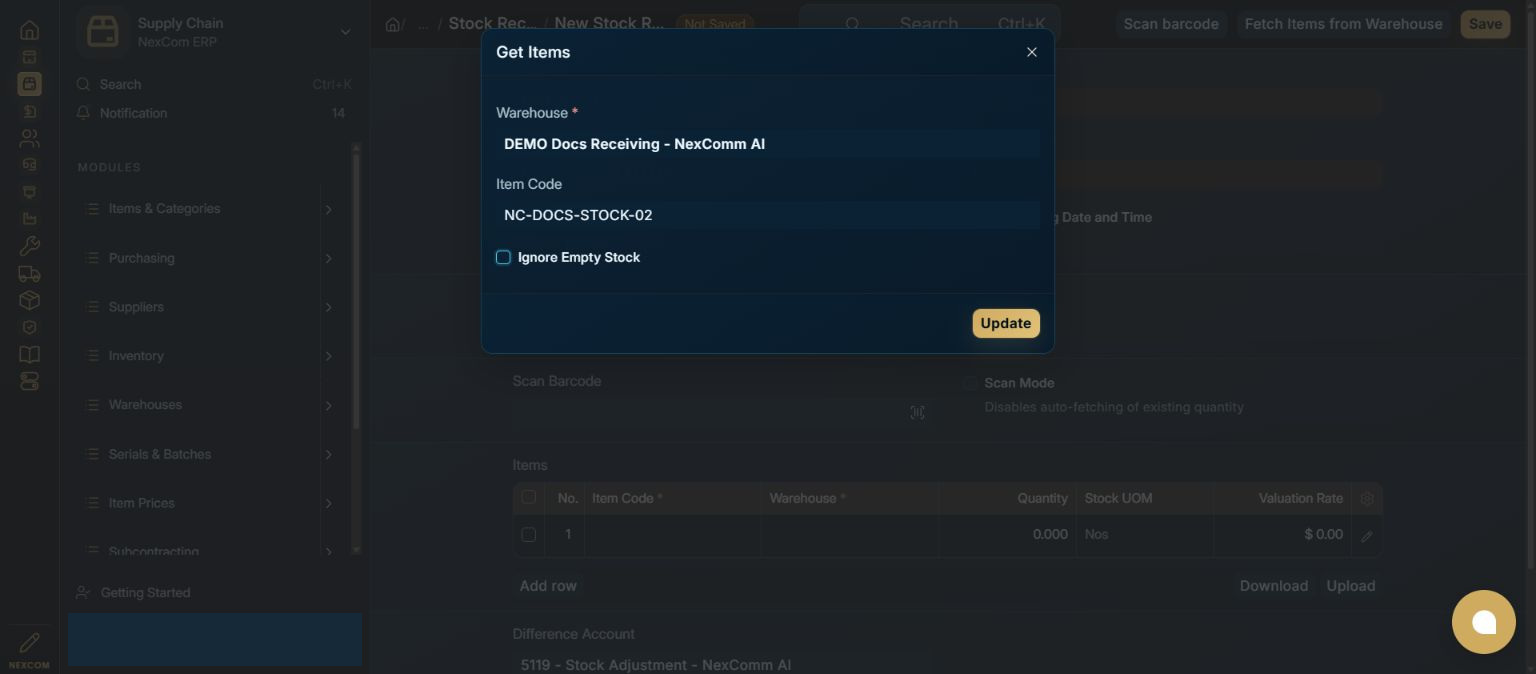Expand the Items & Categories chevron
Screen dimensions: 1536x674
click(328, 209)
